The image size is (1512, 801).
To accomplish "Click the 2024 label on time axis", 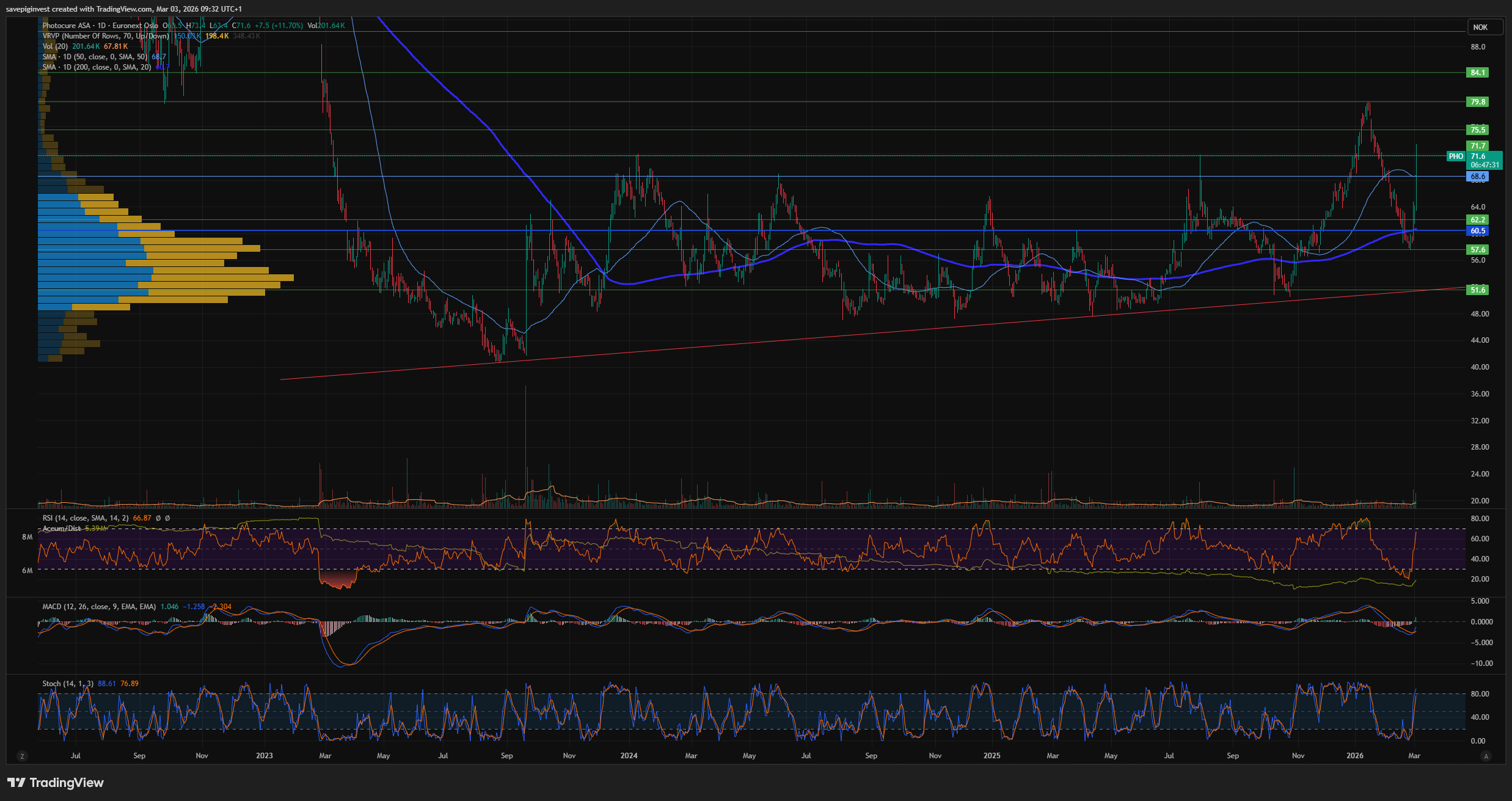I will click(629, 756).
